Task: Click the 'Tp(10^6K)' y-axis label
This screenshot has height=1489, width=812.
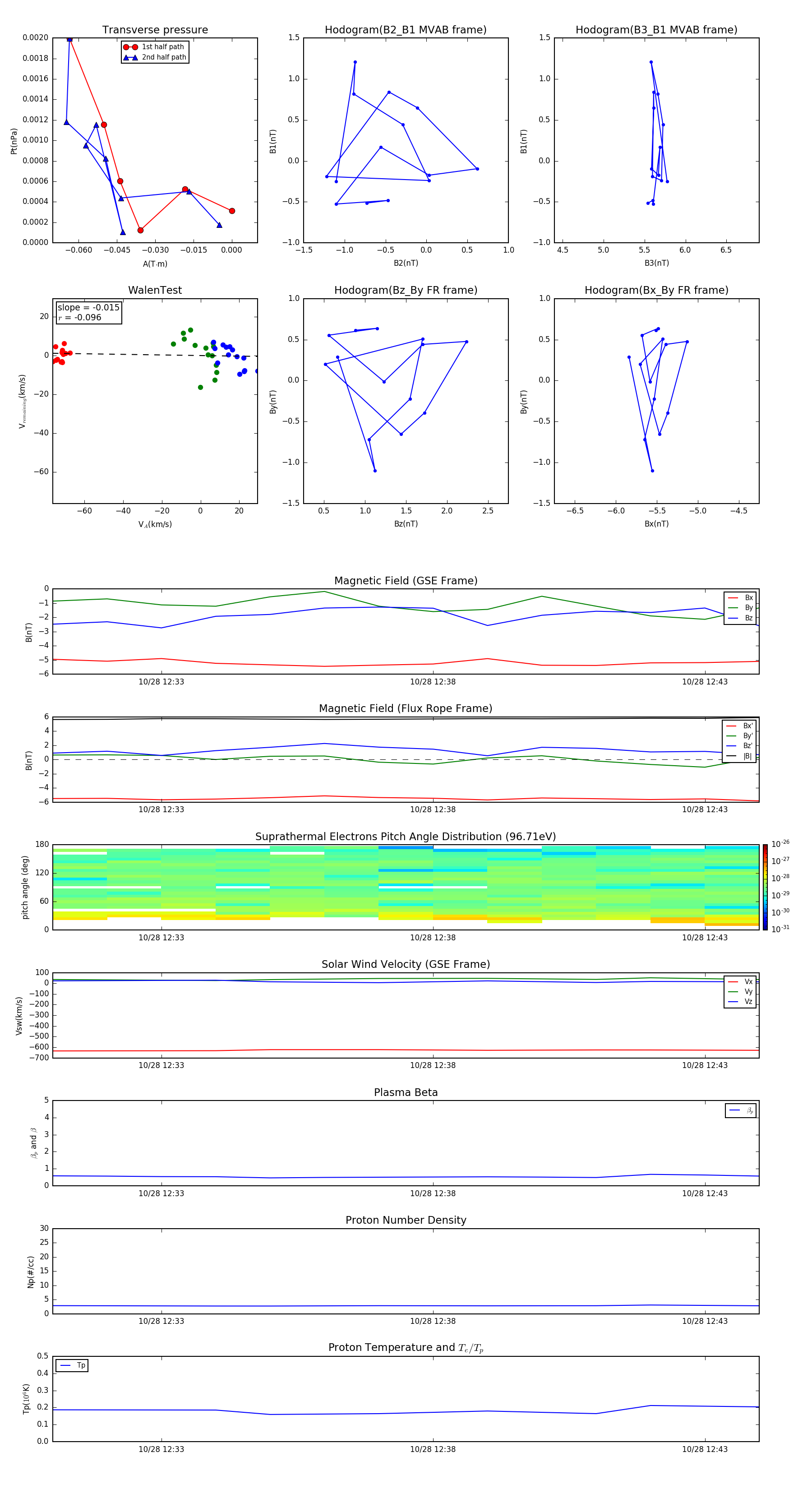Action: pos(27,1399)
